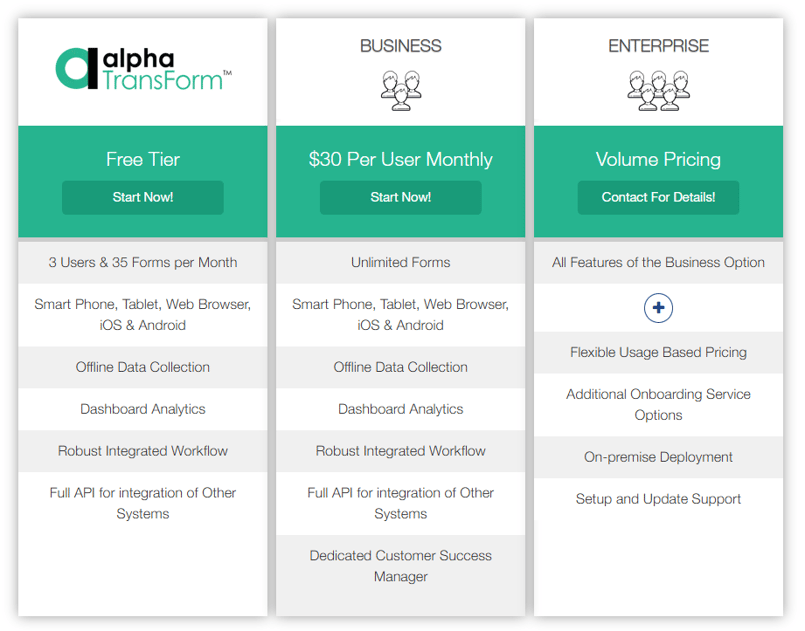Select 'On-premise Deployment' under Enterprise
Screen dimensions: 805x631
coord(658,457)
